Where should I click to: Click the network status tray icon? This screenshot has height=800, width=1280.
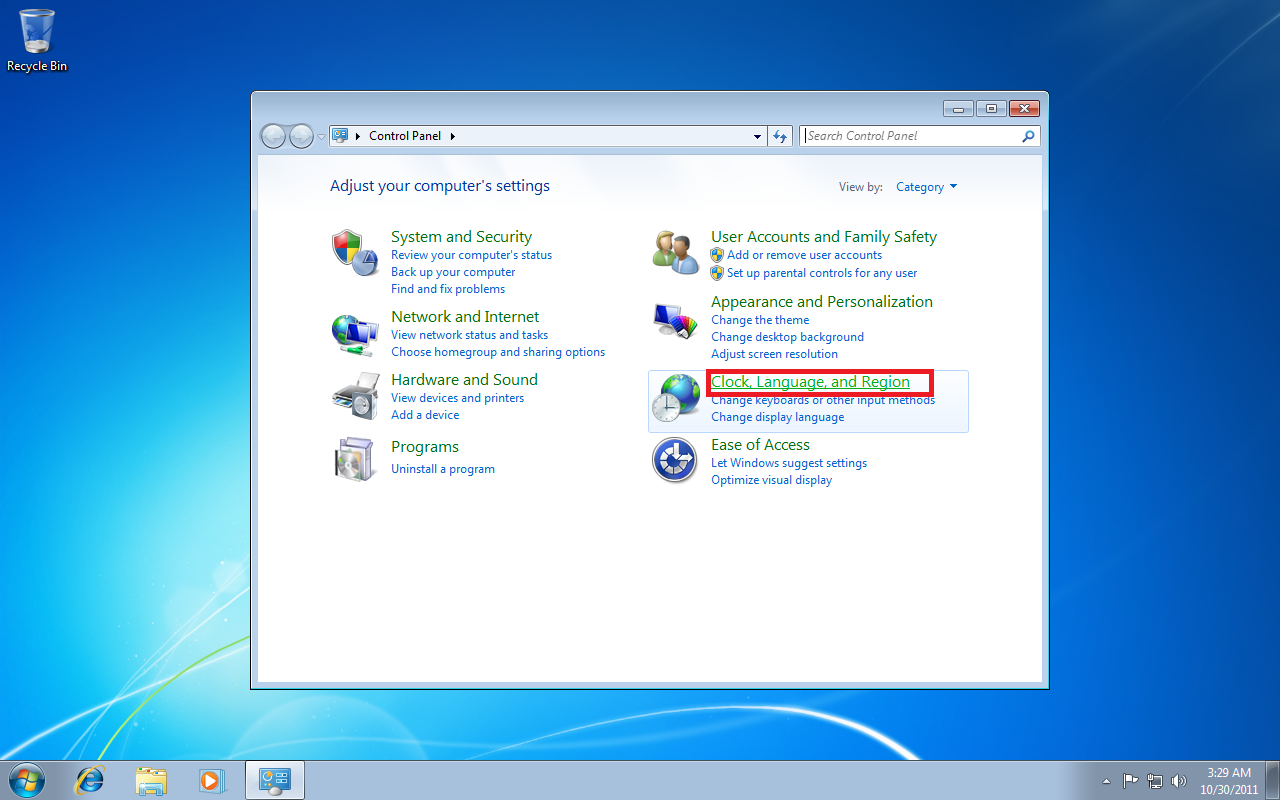1155,781
